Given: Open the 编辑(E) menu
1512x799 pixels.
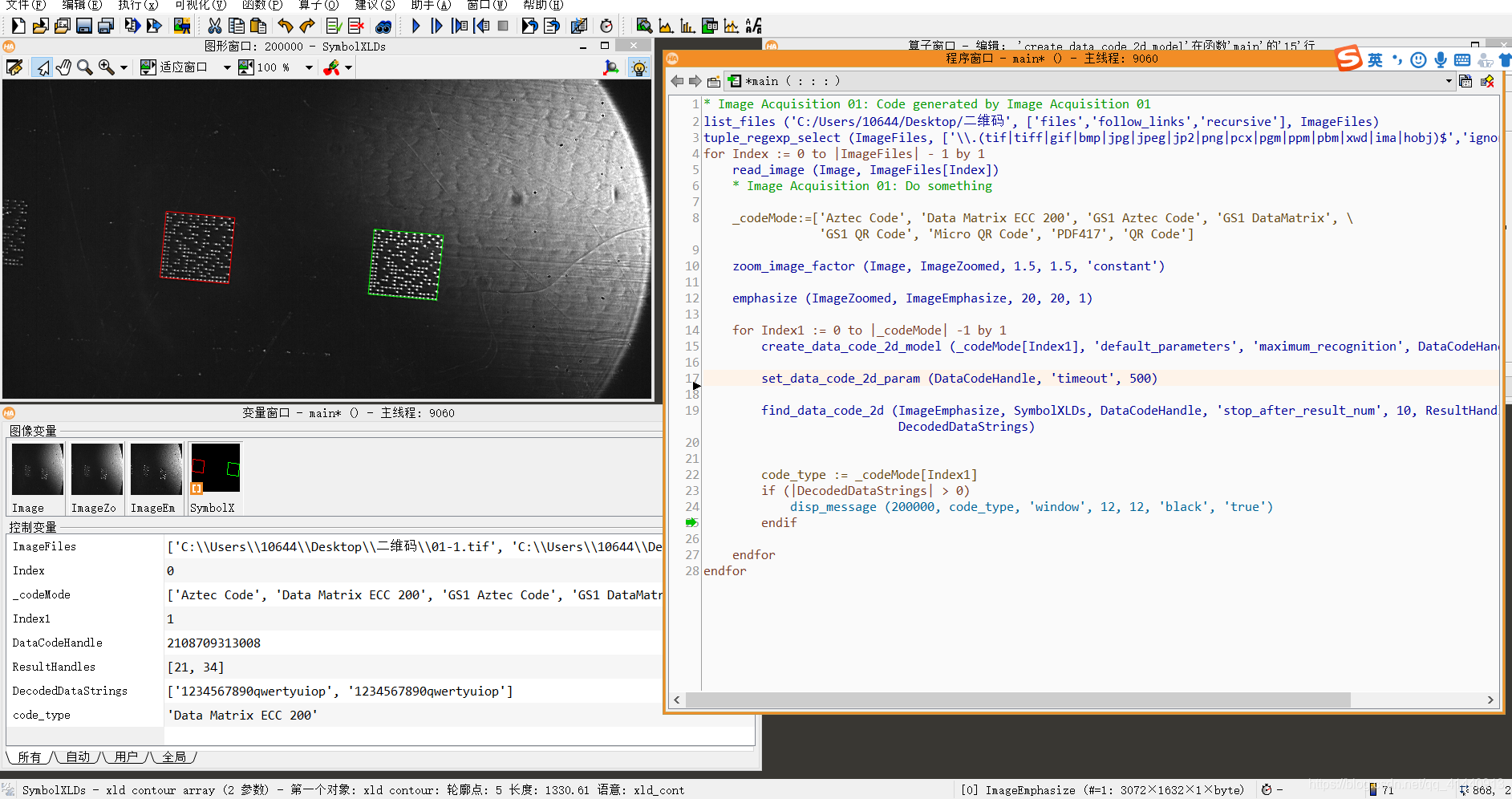Looking at the screenshot, I should tap(82, 5).
